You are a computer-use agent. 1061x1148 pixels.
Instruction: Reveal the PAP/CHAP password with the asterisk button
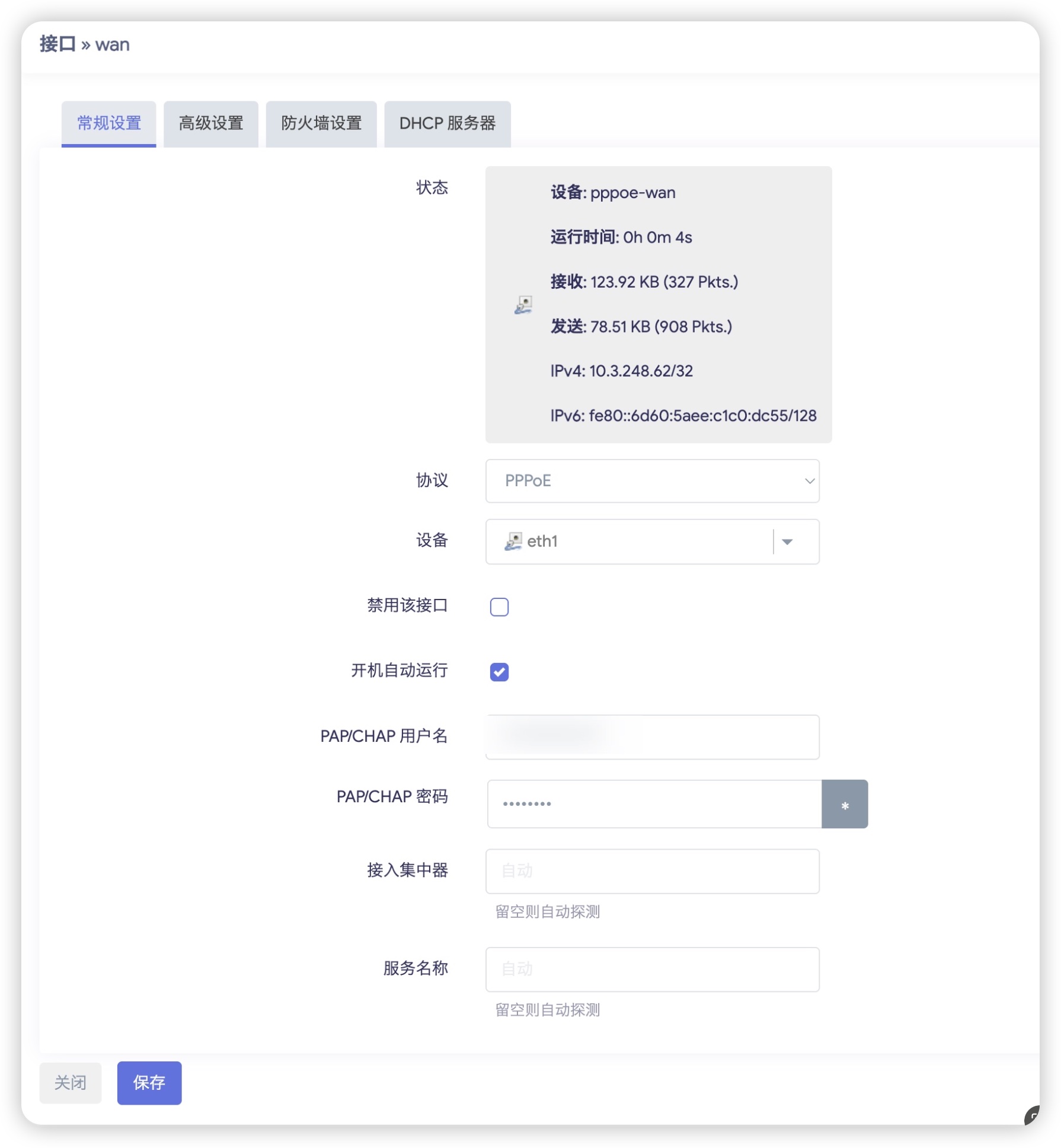click(x=844, y=804)
